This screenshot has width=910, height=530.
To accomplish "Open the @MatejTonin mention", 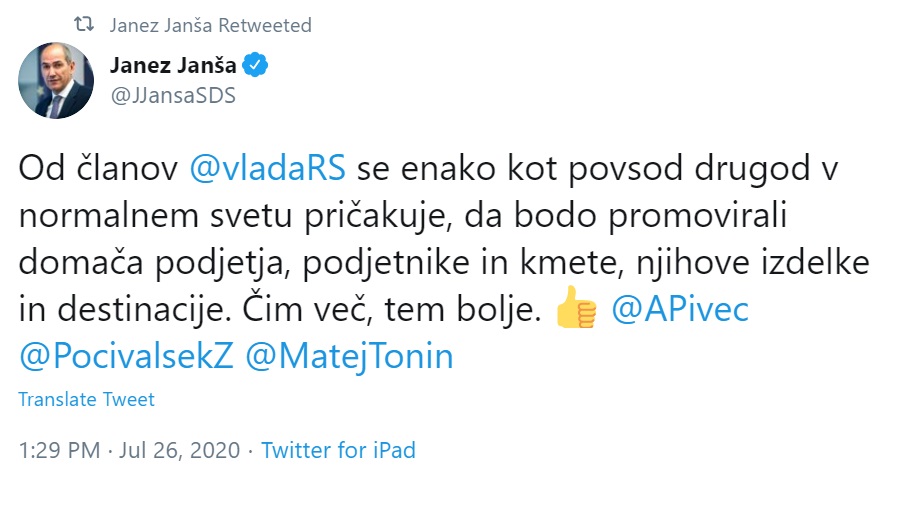I will point(349,357).
